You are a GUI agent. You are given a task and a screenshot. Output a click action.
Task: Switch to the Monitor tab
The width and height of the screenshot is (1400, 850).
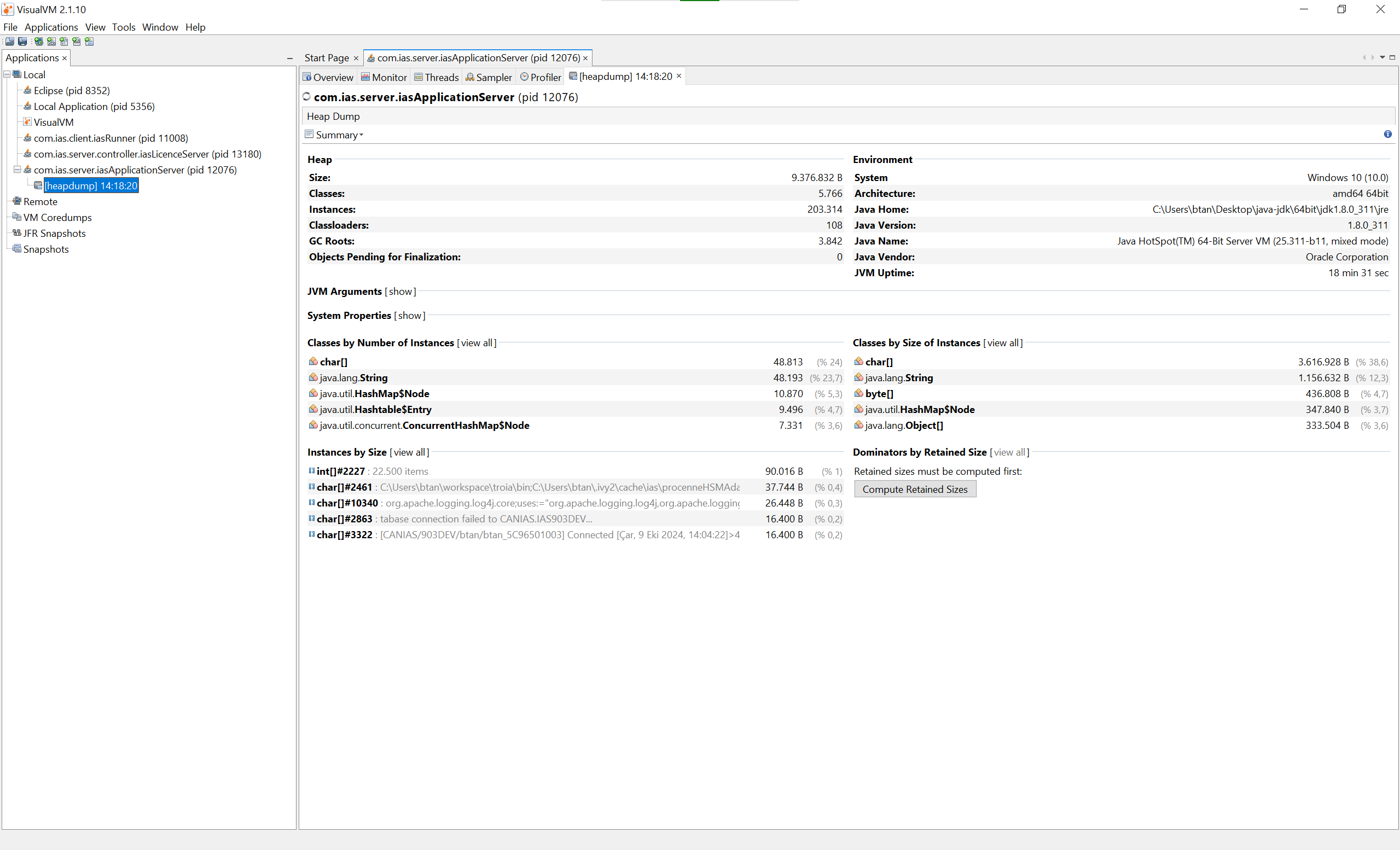tap(385, 77)
